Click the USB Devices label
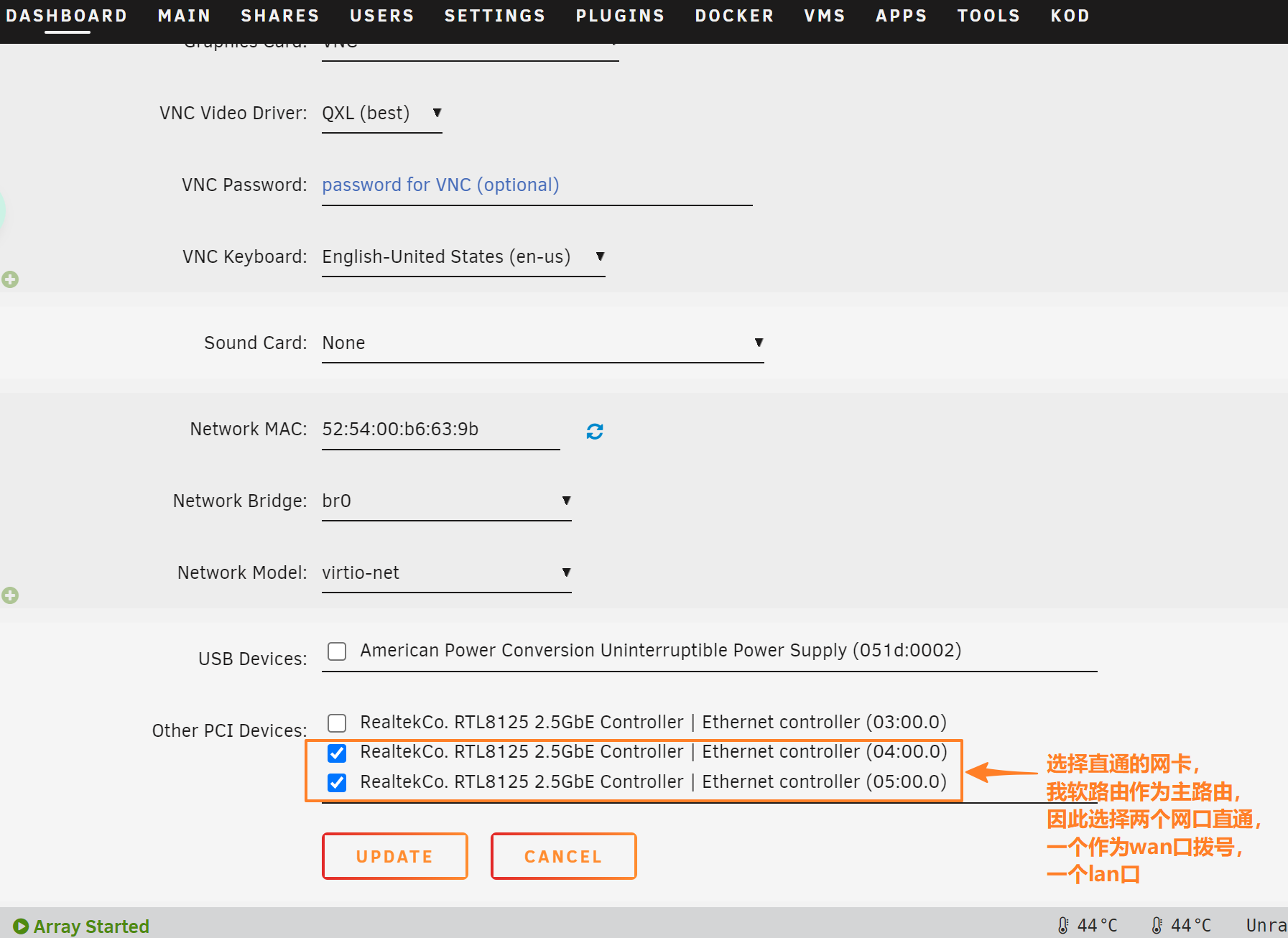 252,659
